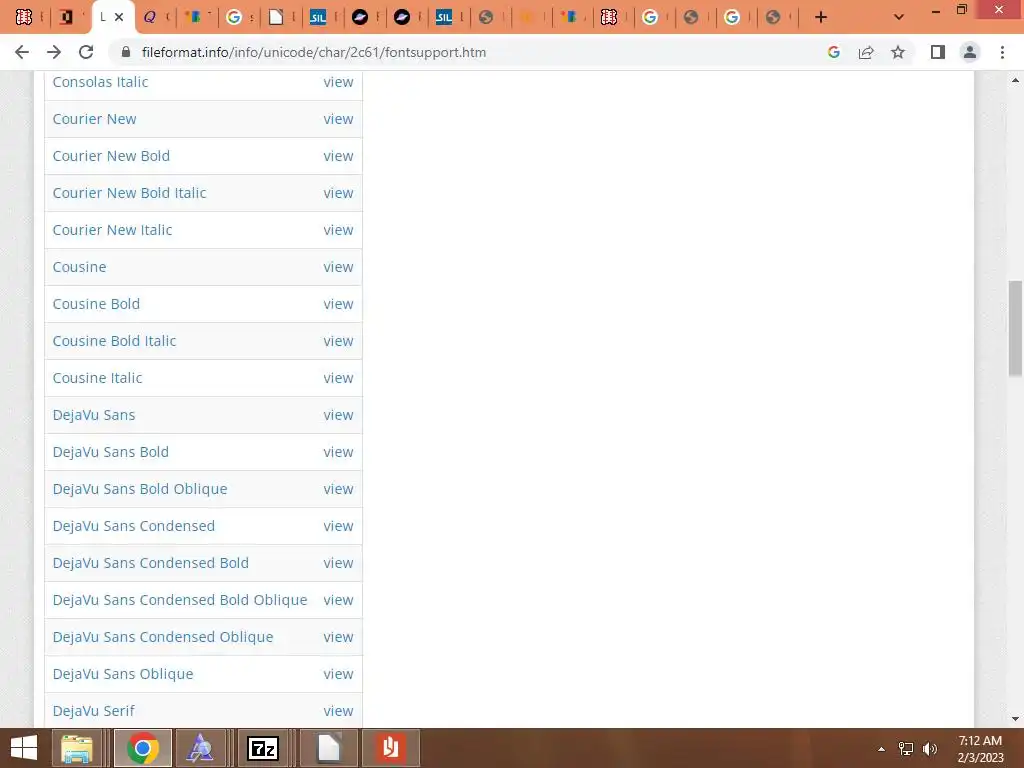Viewport: 1024px width, 768px height.
Task: Click view in the DejaVu Sans row
Action: (338, 415)
